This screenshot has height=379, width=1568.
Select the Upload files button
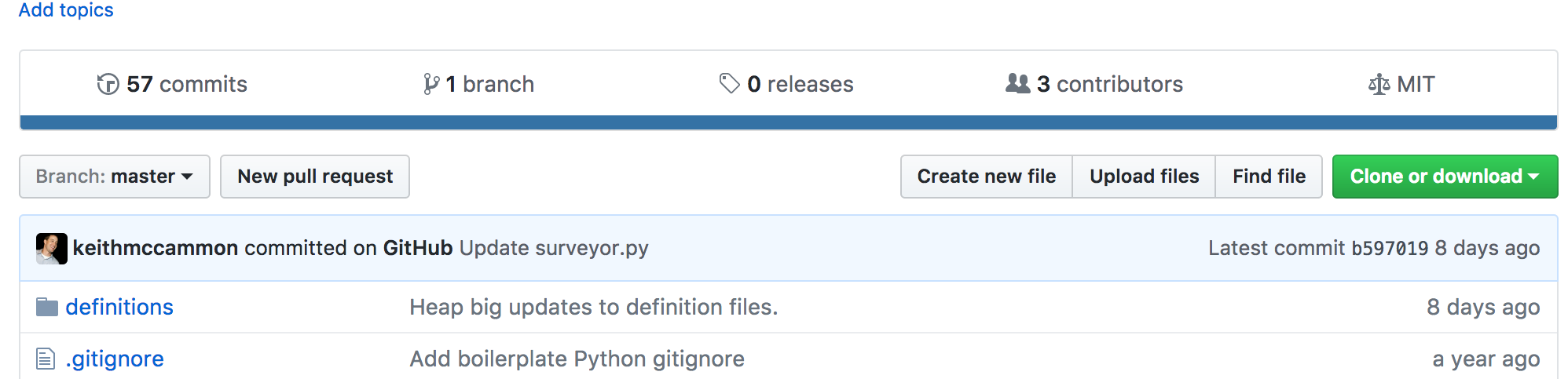click(1144, 177)
